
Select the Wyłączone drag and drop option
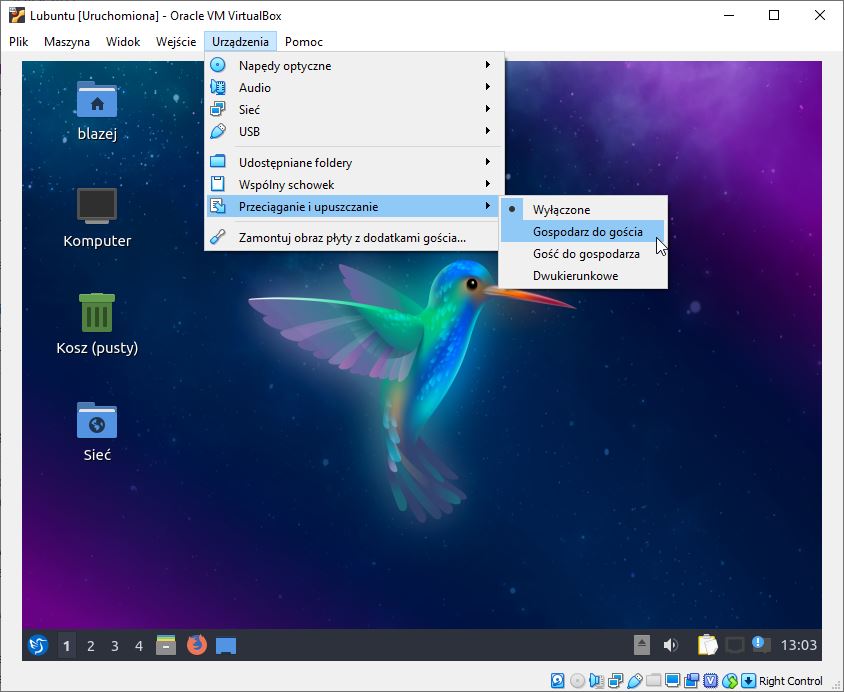(x=583, y=209)
